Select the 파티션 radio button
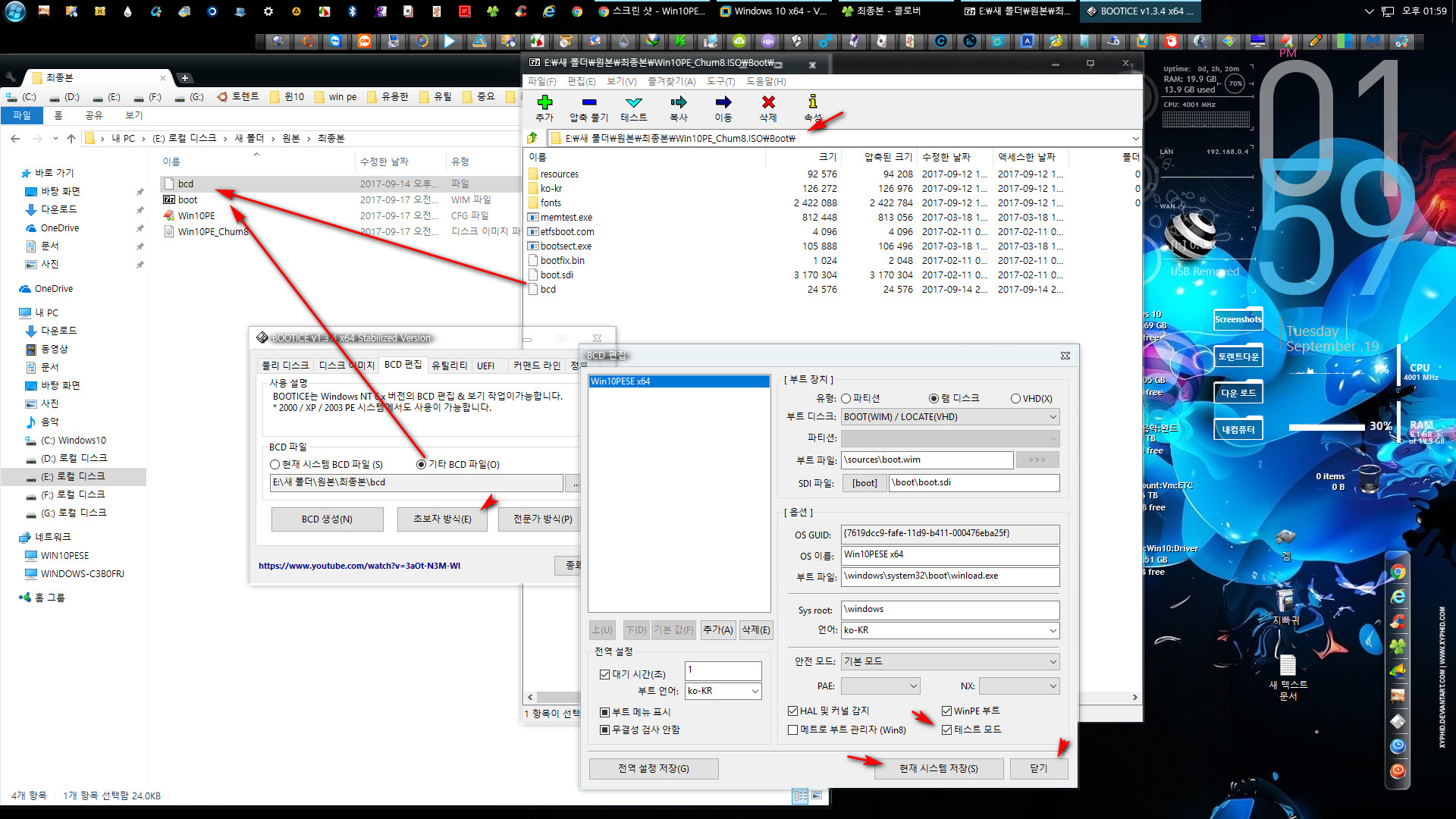The width and height of the screenshot is (1456, 819). (x=846, y=399)
